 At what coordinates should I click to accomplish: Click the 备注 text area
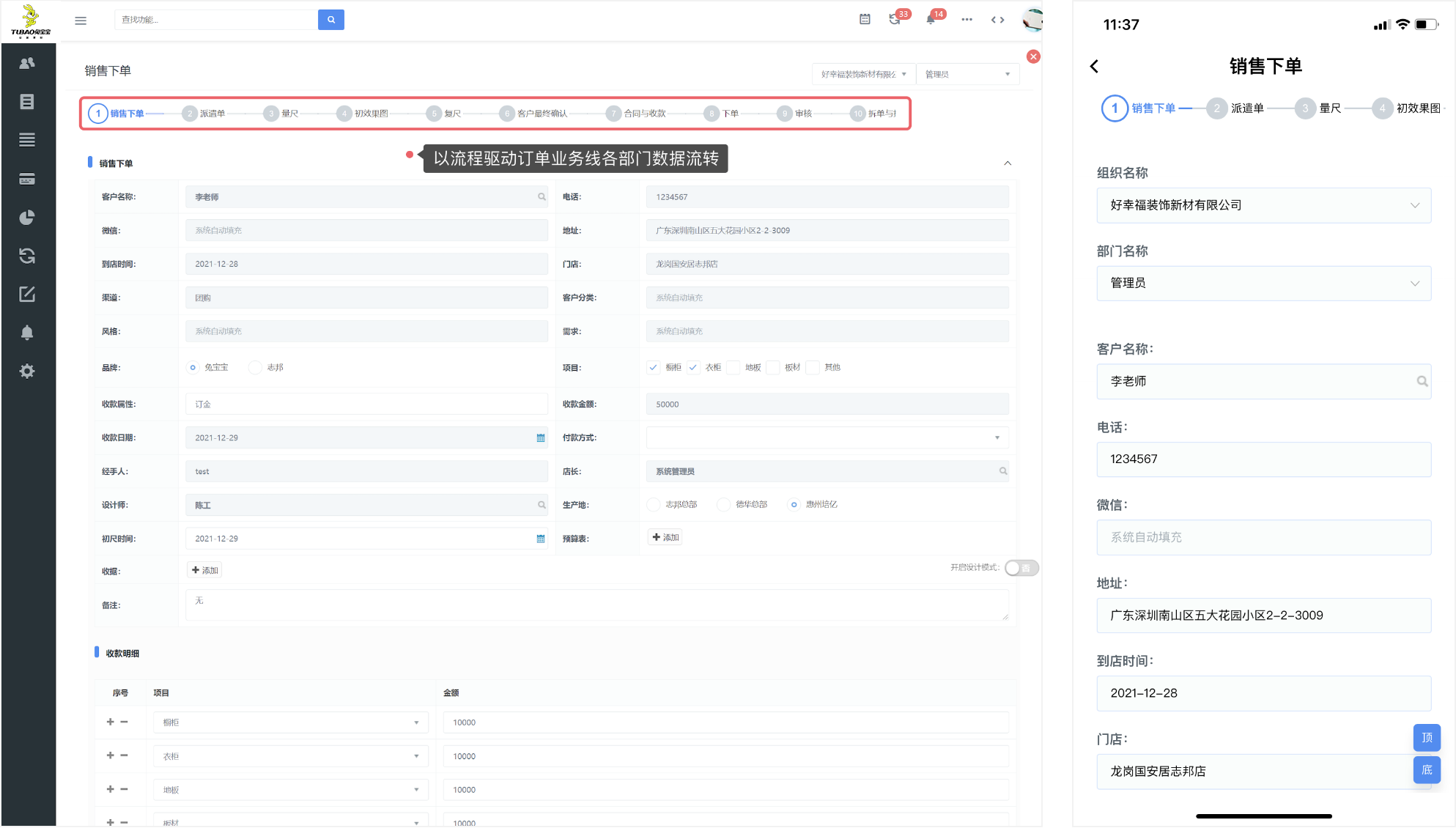click(x=596, y=605)
